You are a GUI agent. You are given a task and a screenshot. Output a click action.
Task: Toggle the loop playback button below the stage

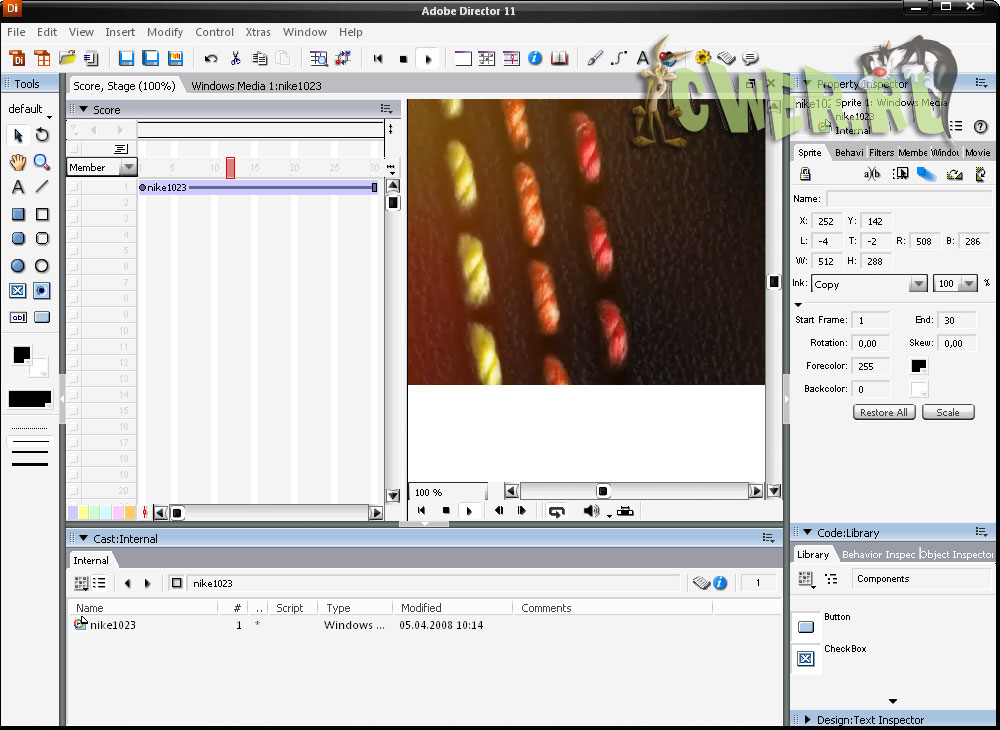click(557, 511)
